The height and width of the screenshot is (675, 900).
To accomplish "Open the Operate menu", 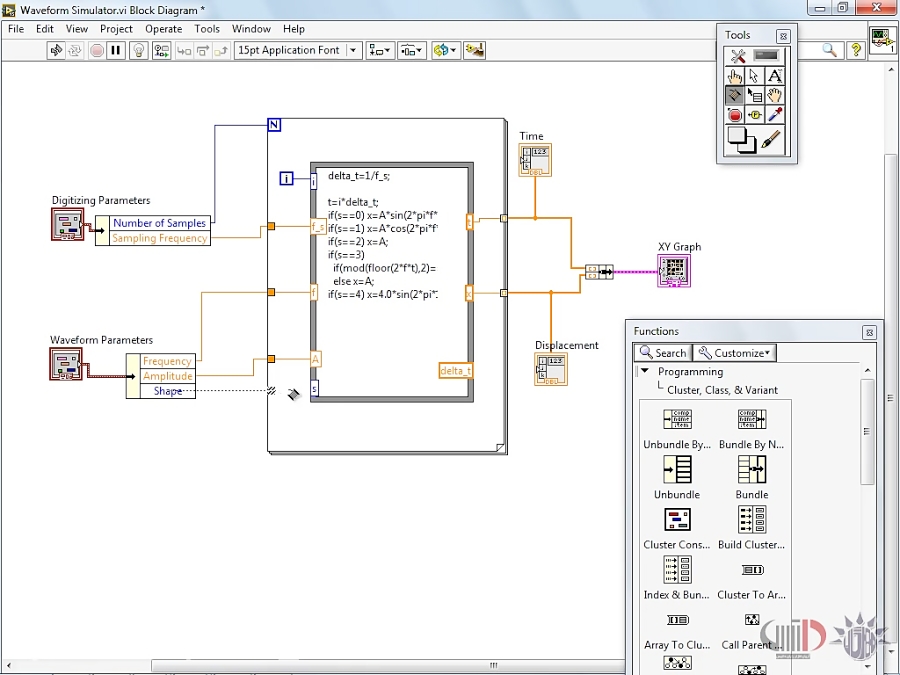I will pyautogui.click(x=164, y=28).
